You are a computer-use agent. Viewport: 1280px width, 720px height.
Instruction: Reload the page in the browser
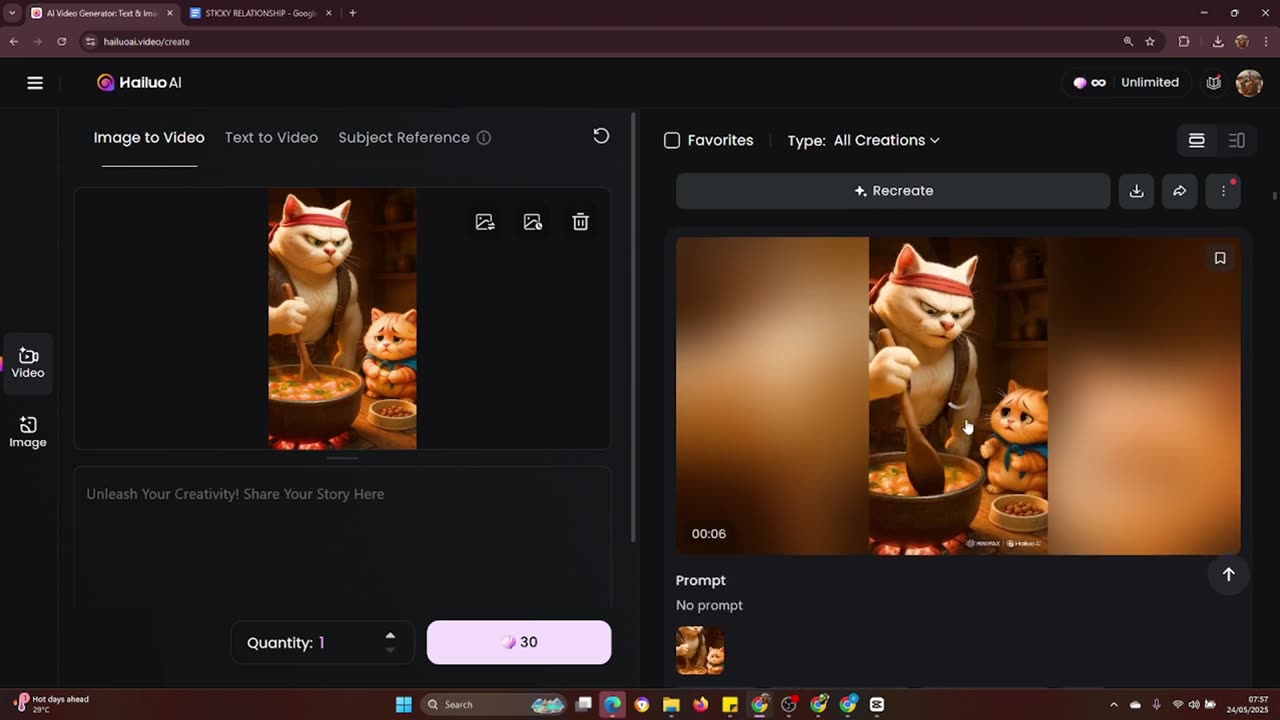(62, 42)
